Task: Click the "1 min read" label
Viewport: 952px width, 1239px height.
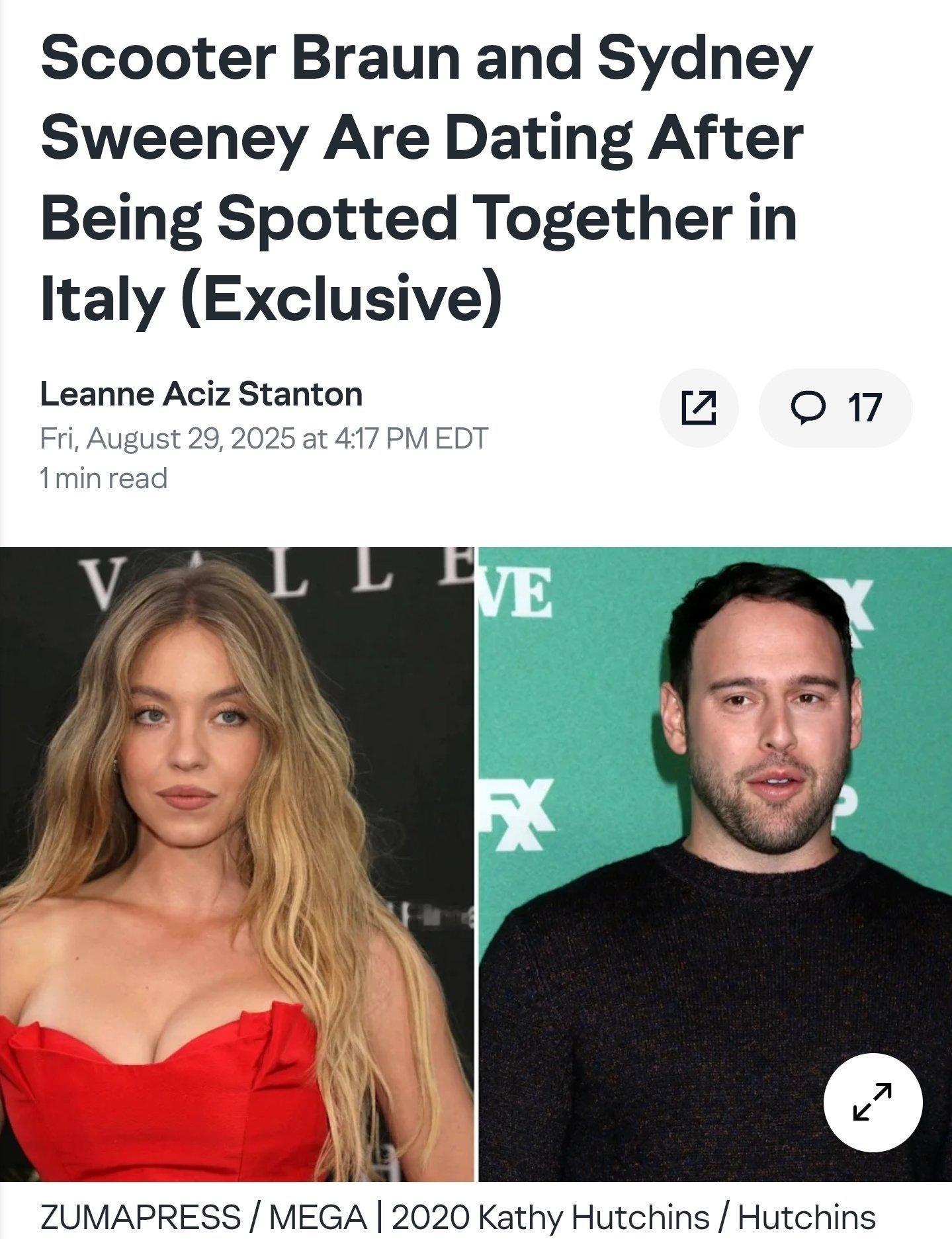Action: tap(104, 478)
